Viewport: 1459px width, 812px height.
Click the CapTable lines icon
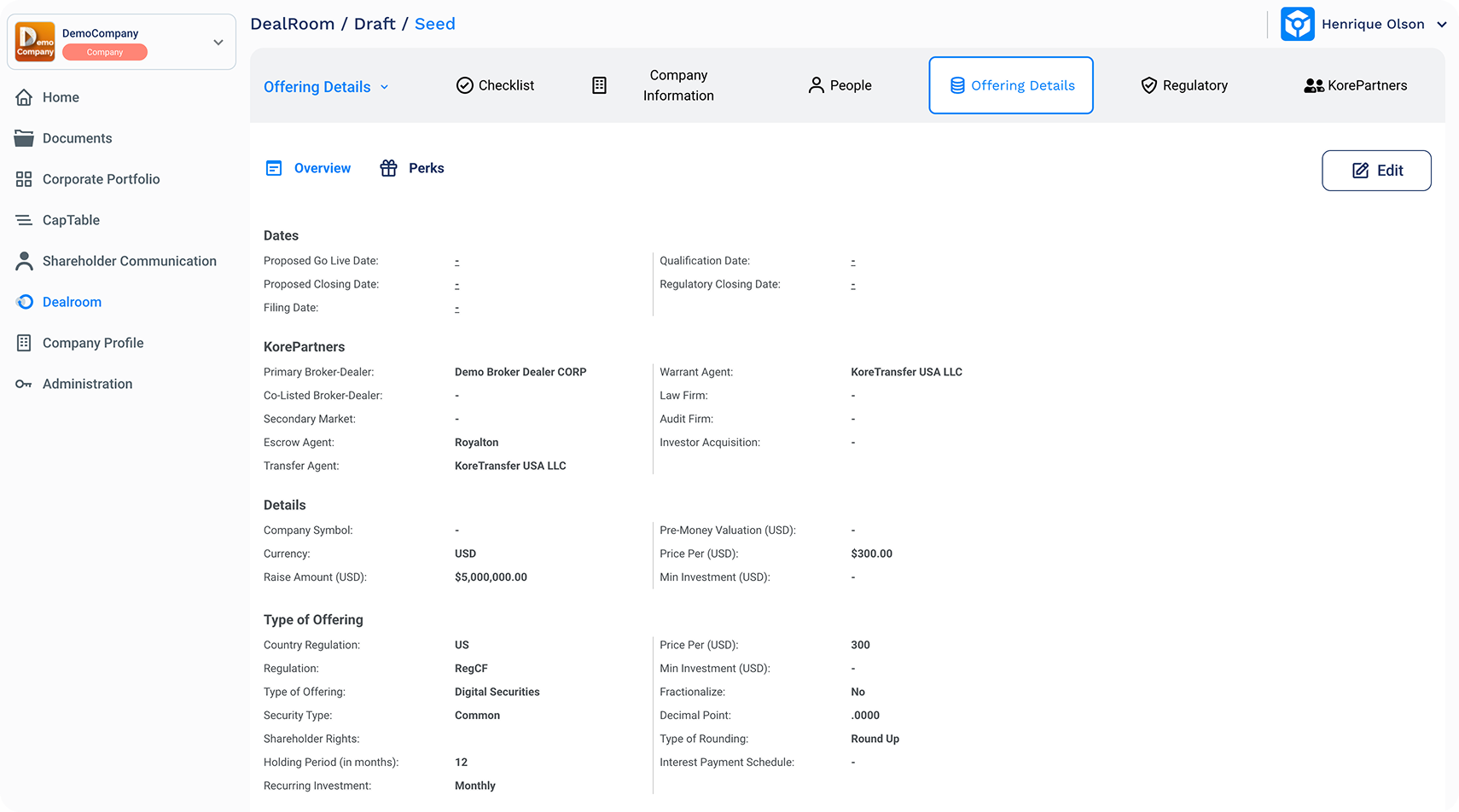24,220
